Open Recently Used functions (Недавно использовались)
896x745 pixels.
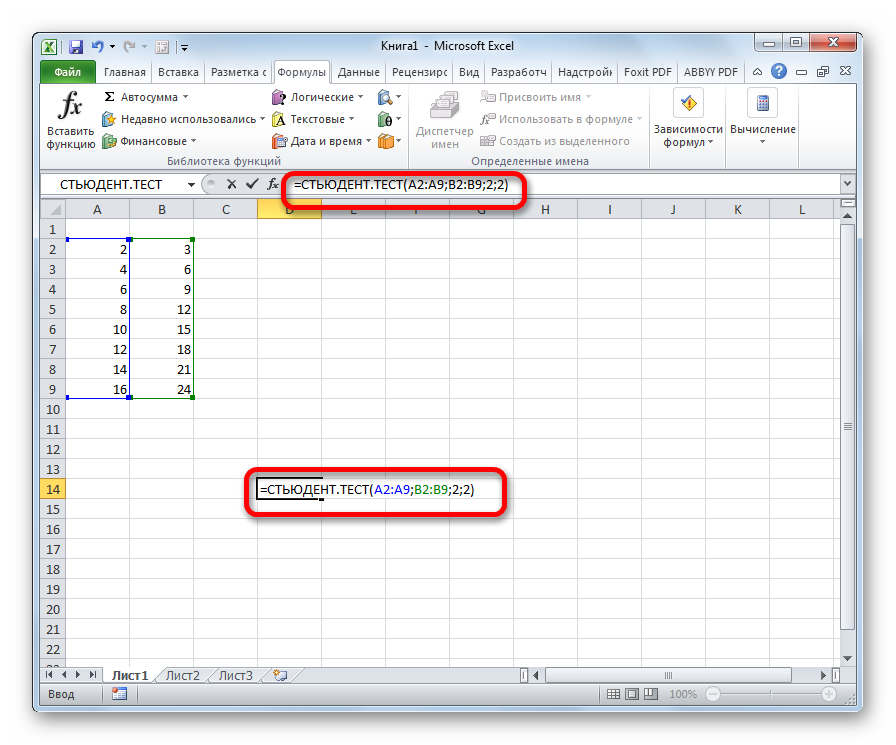click(x=183, y=119)
